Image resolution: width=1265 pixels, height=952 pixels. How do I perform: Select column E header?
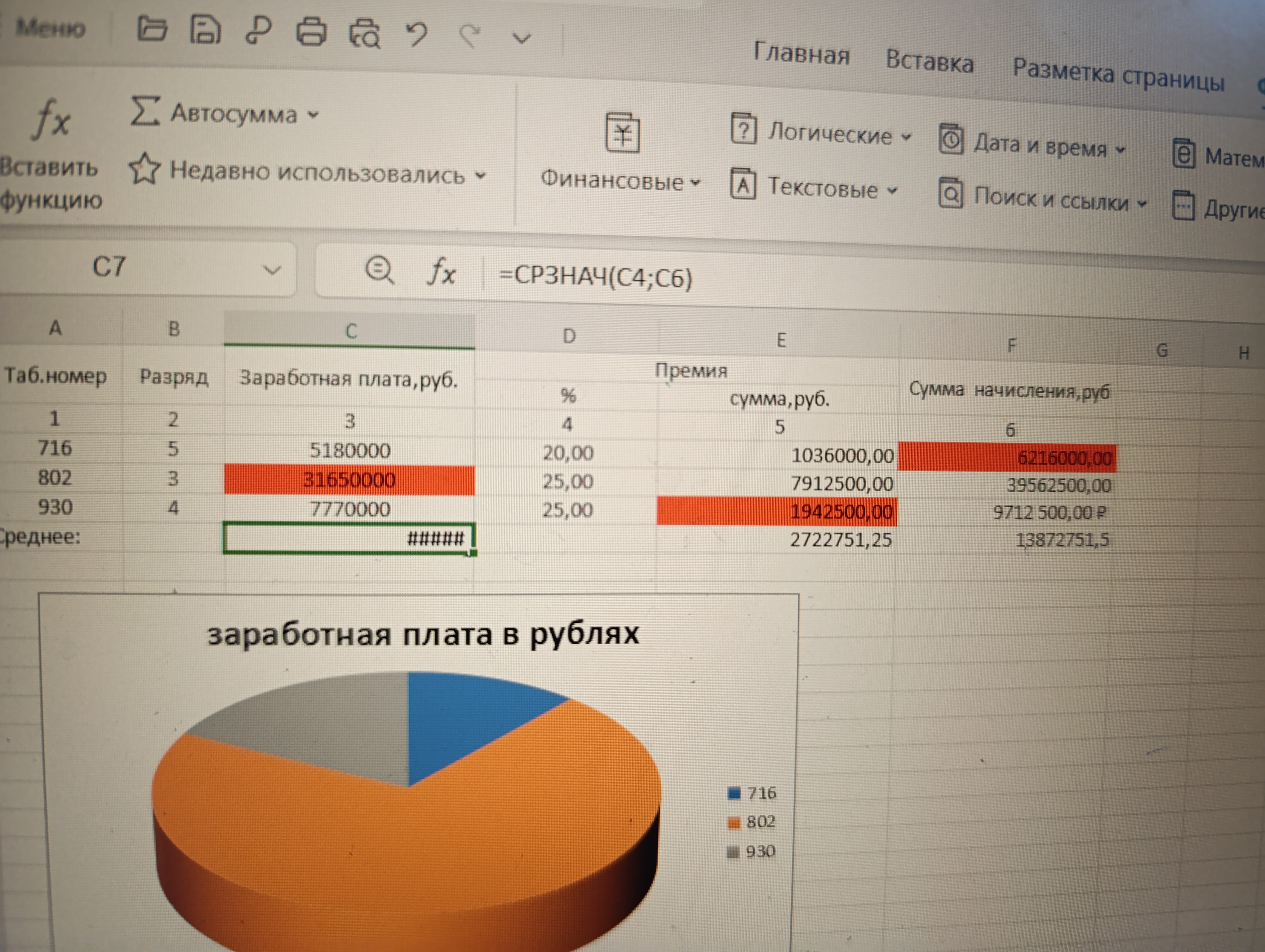coord(780,340)
